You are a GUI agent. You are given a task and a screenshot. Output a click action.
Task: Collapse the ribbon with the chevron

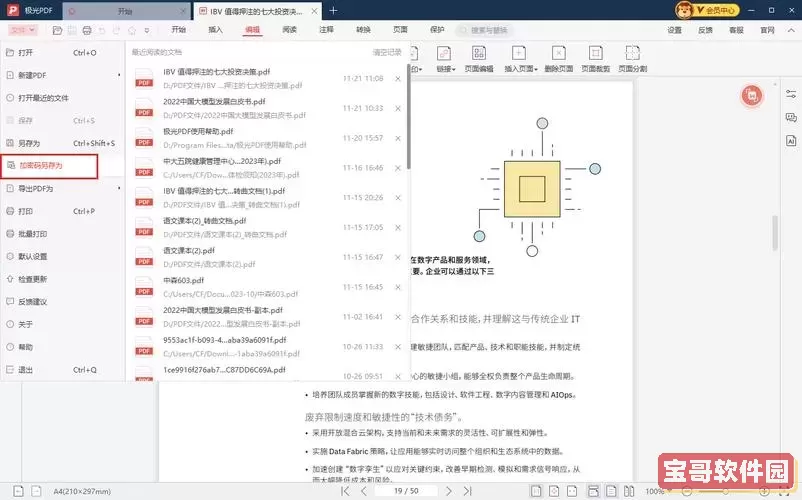(791, 31)
